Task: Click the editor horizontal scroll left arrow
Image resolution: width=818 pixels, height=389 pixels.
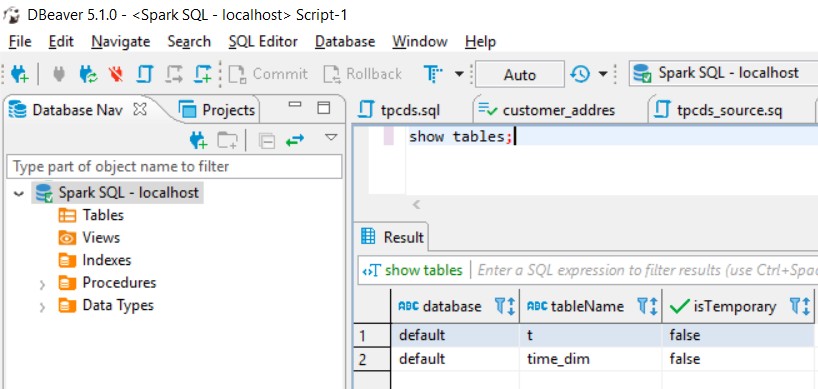Action: (x=416, y=205)
